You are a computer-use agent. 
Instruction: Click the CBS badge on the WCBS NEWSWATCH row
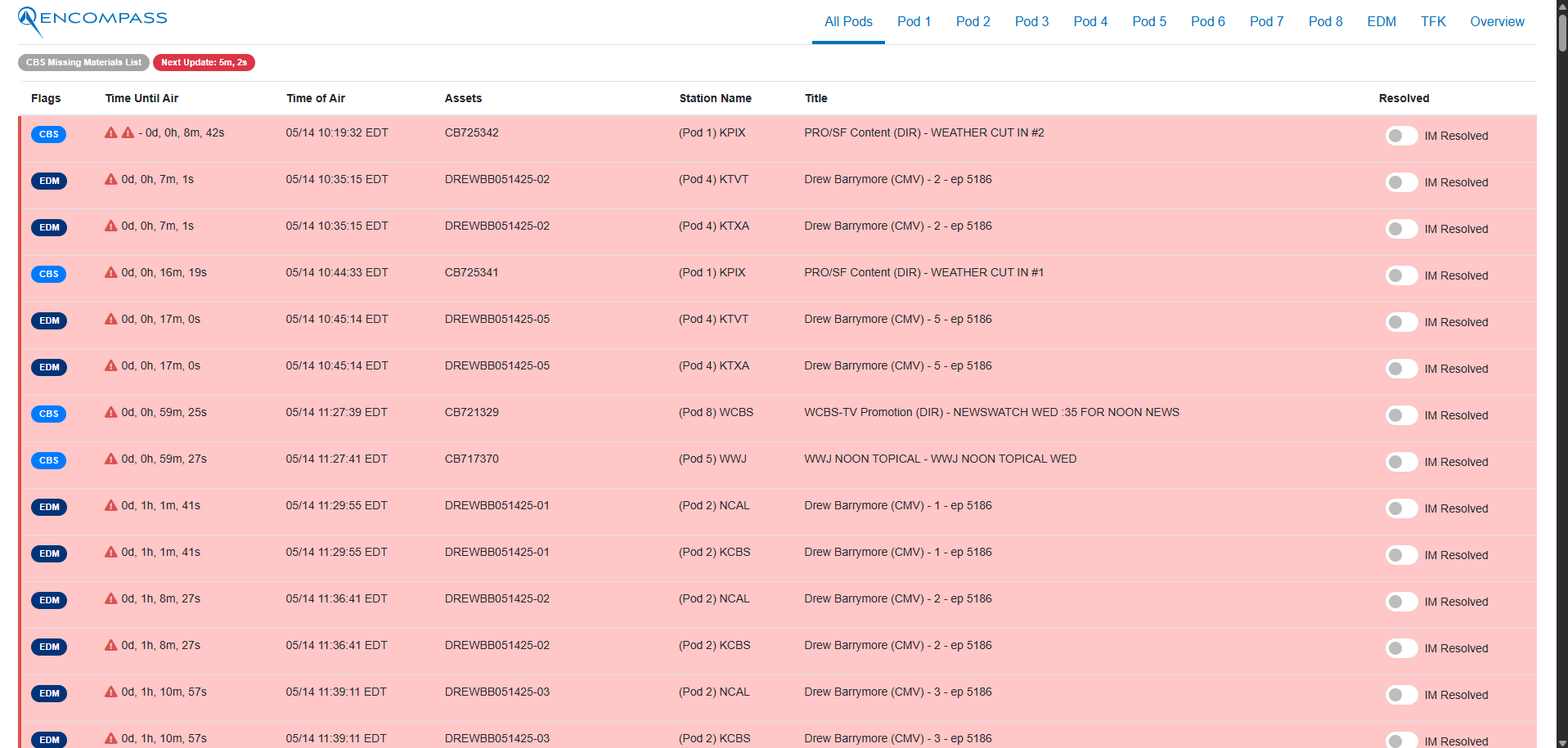point(48,414)
